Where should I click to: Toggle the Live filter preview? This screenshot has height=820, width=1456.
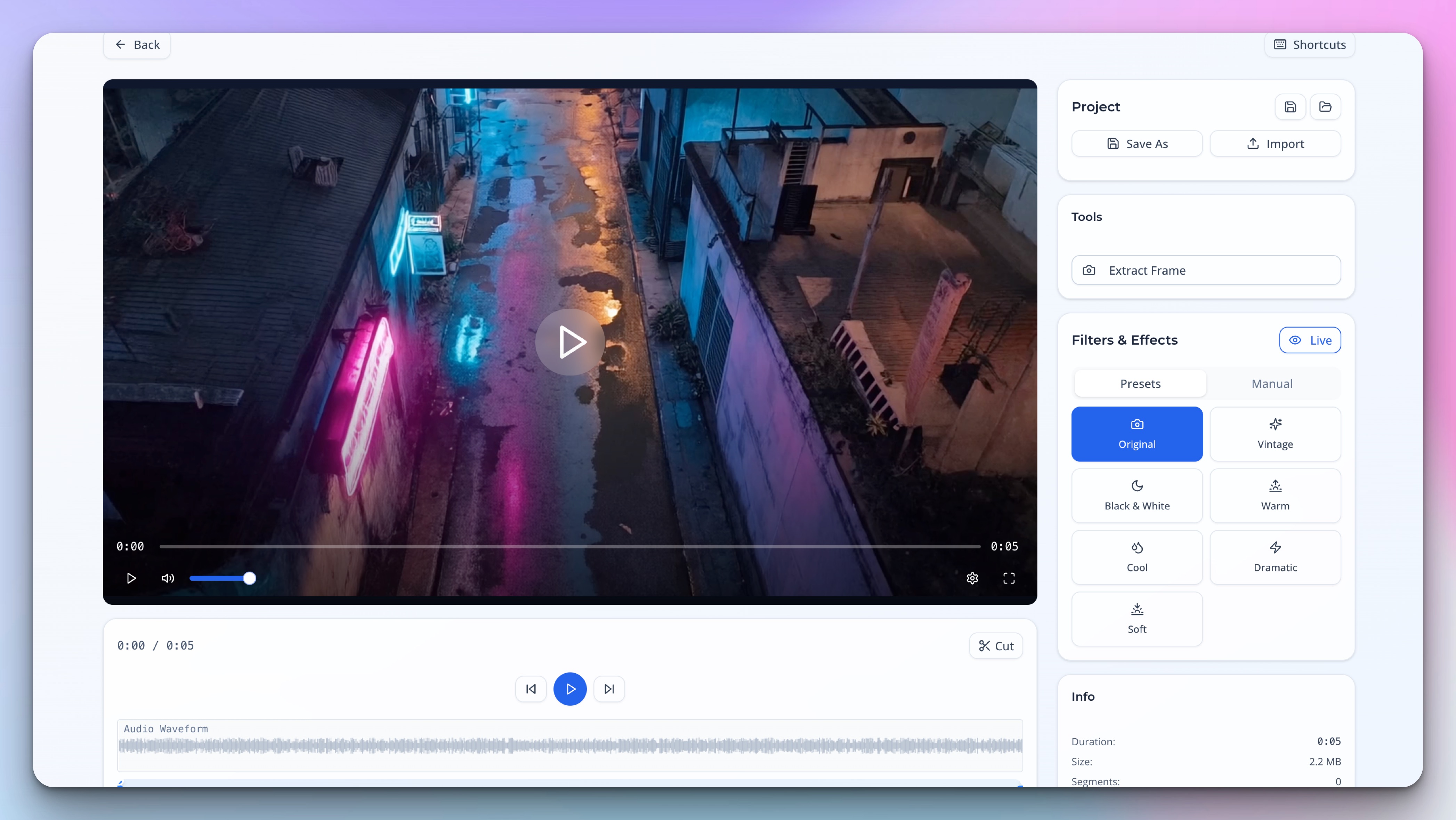(x=1310, y=340)
